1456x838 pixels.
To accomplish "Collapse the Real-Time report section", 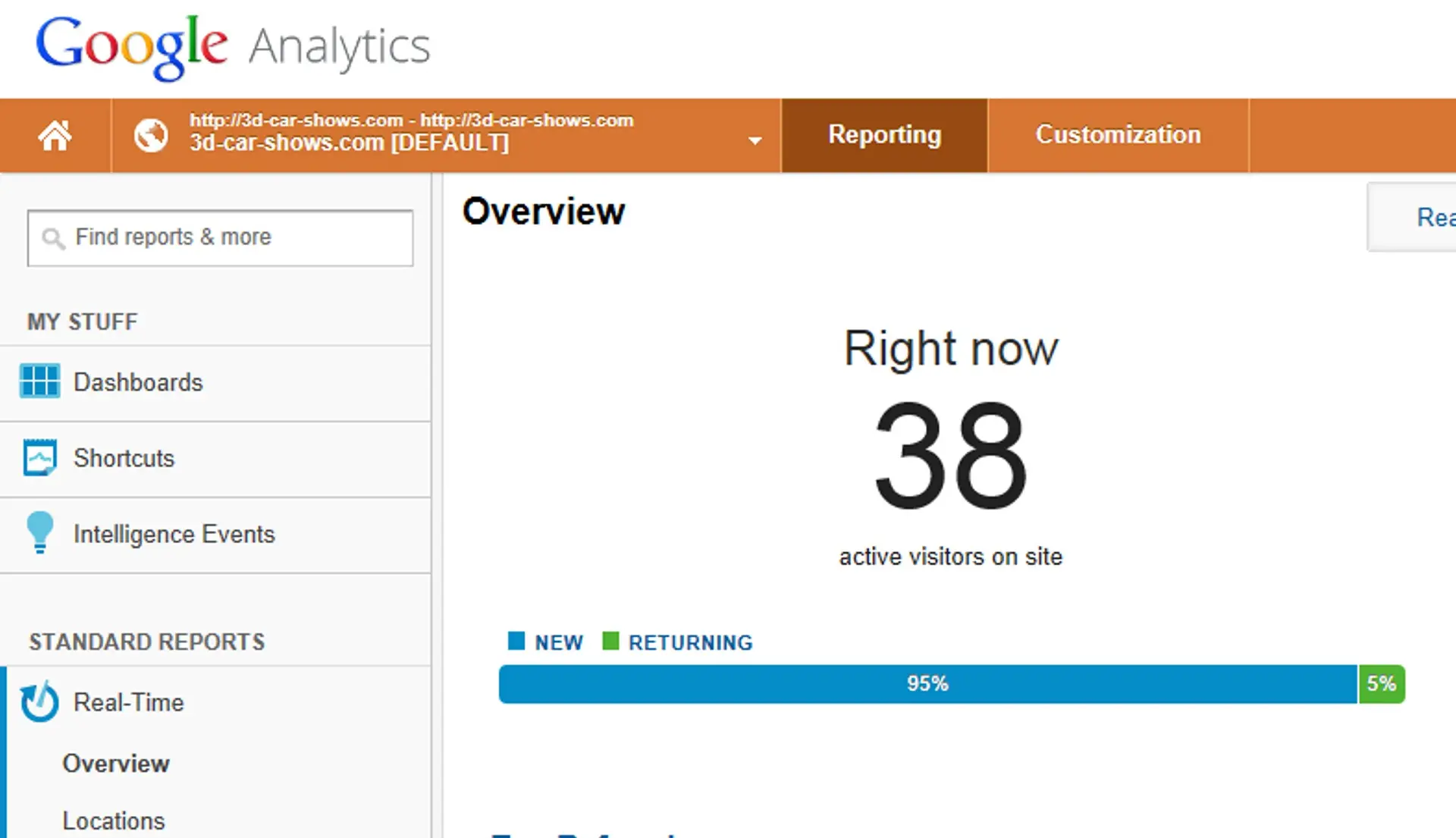I will click(128, 702).
